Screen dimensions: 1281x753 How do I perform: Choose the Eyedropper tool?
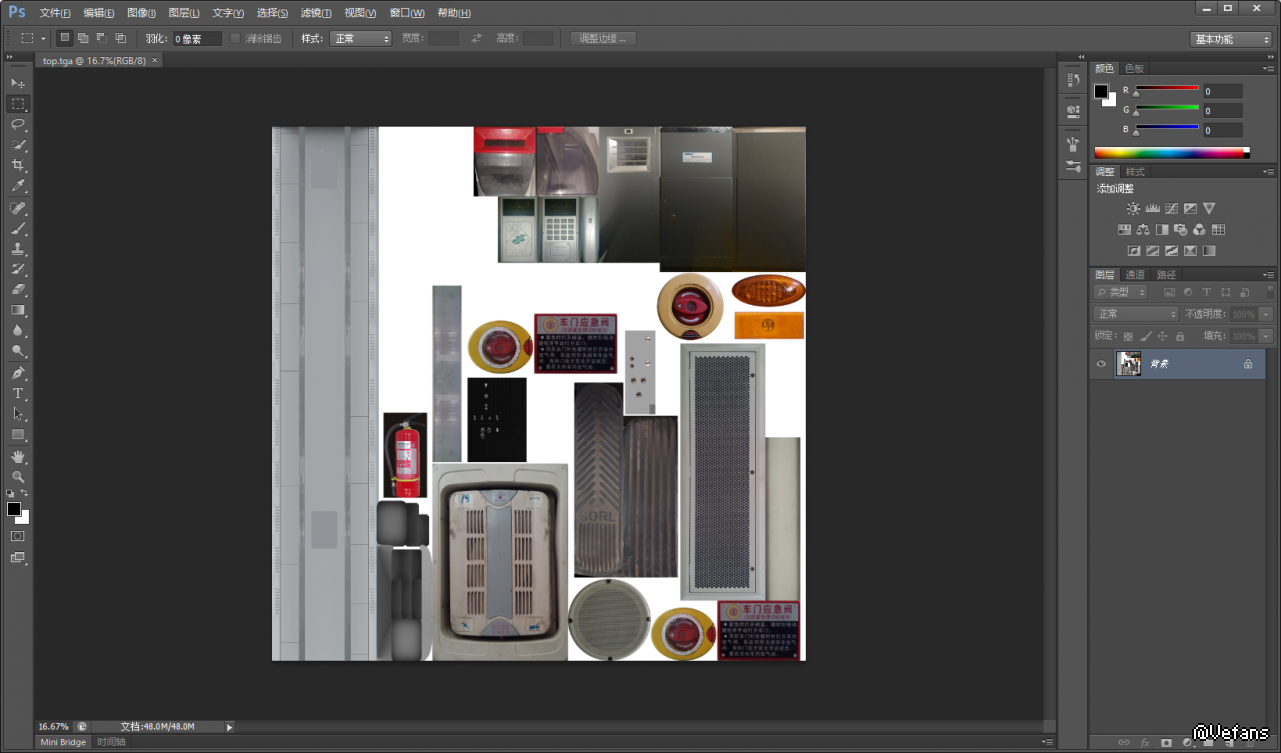tap(18, 186)
